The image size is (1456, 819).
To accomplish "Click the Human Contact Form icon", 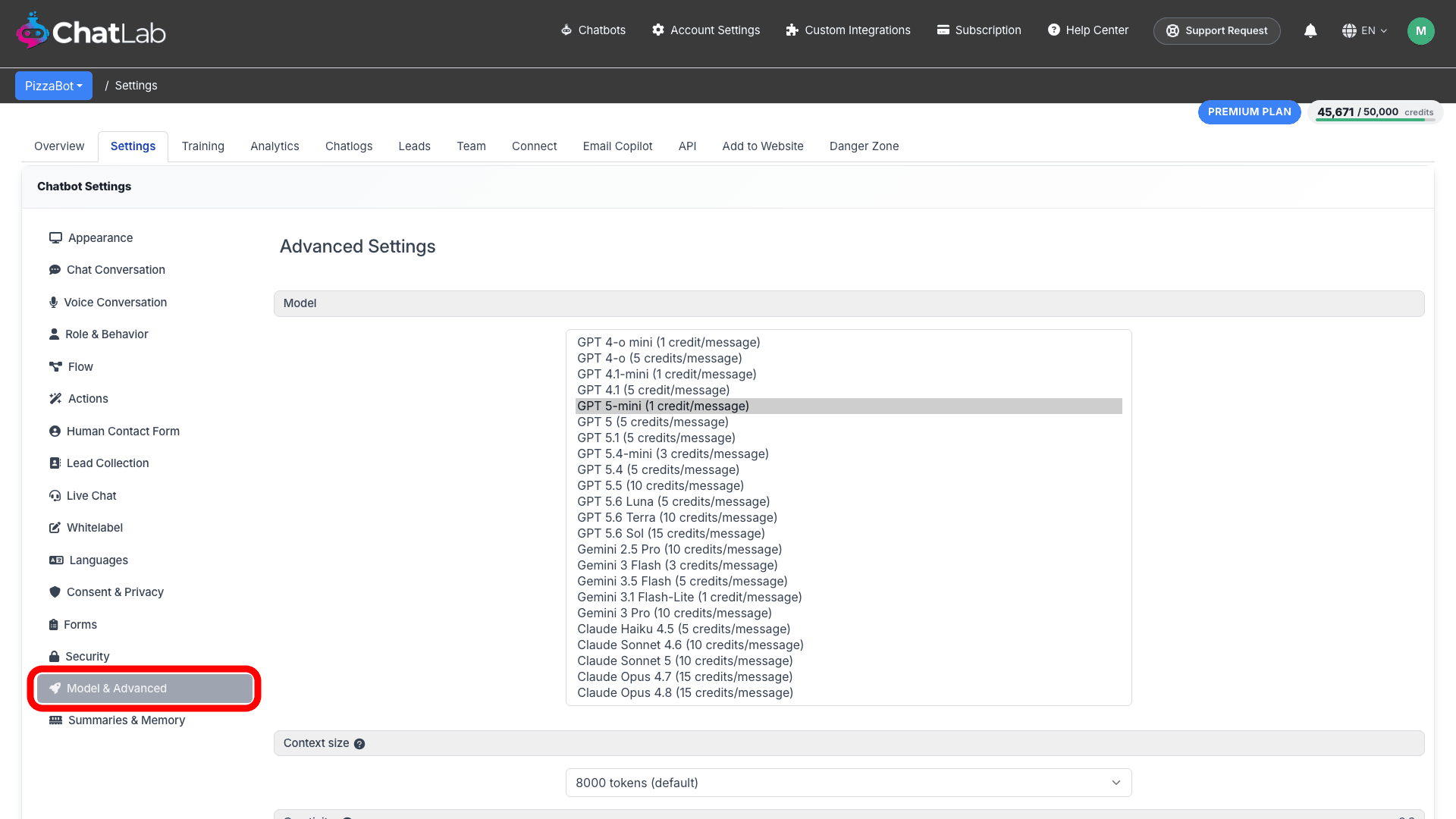I will coord(55,431).
